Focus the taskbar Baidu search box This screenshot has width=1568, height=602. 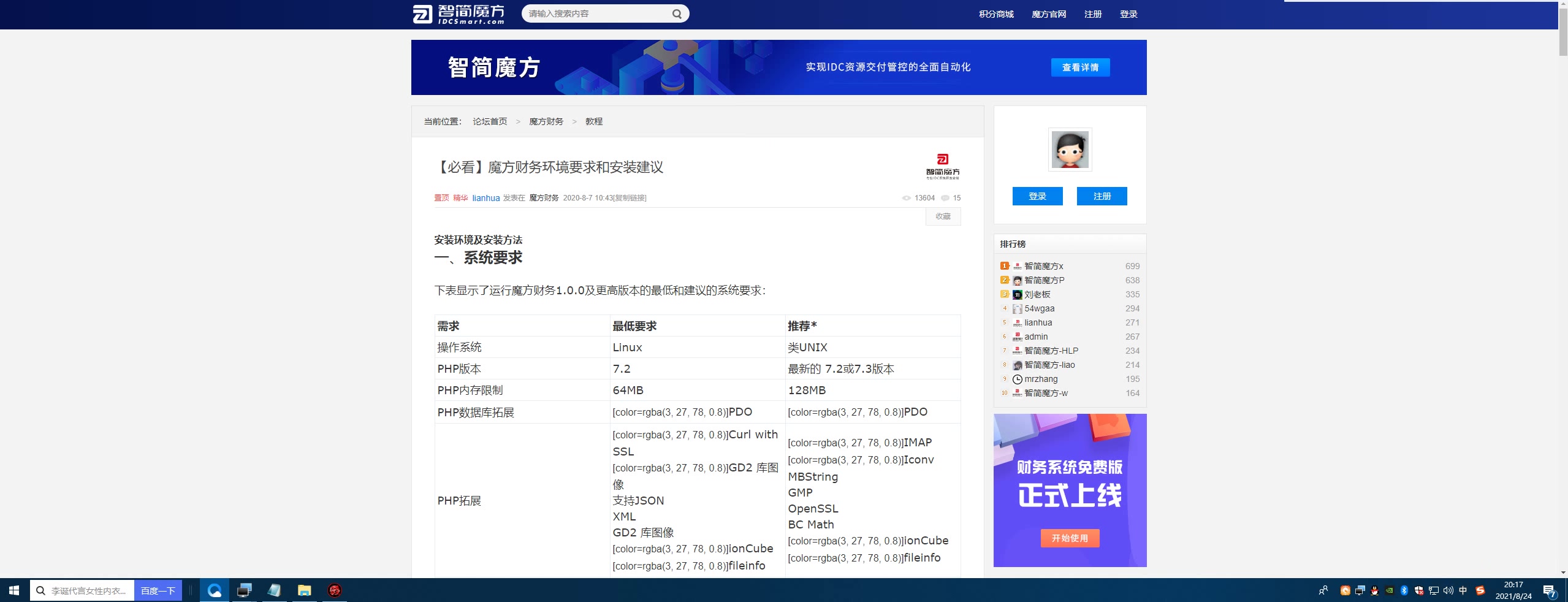tap(82, 590)
